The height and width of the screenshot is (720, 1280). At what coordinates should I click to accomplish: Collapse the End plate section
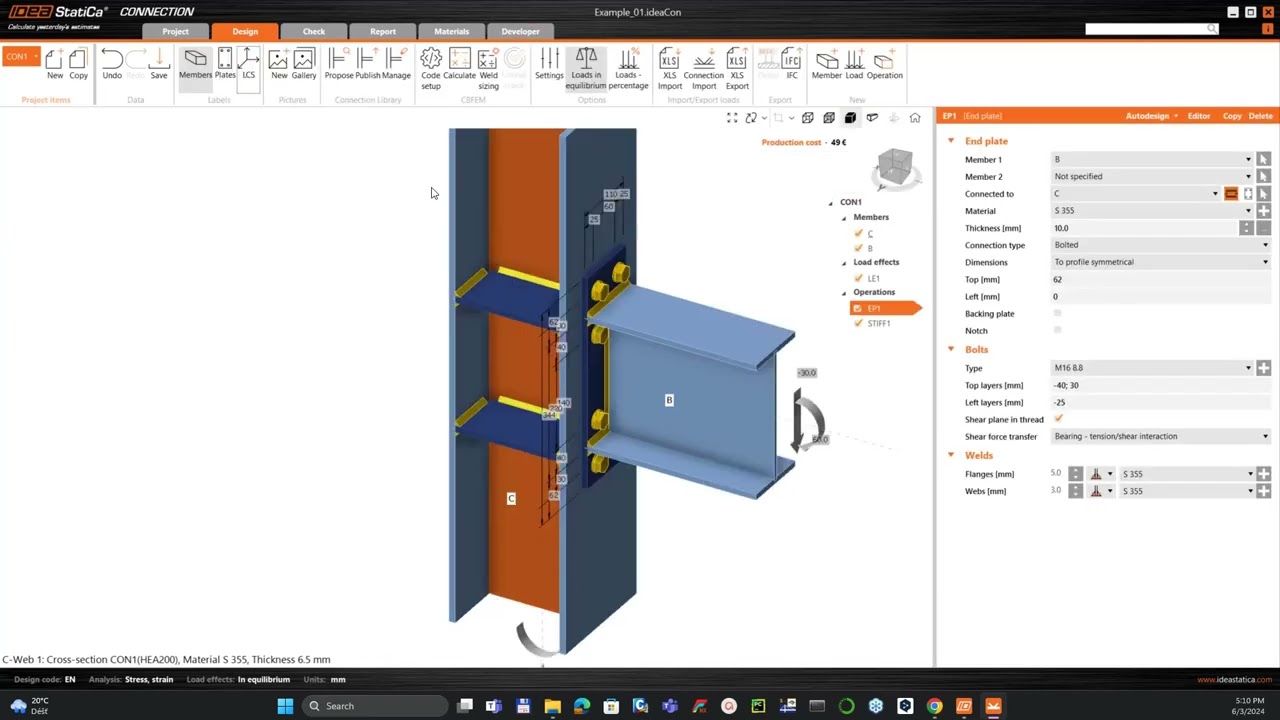tap(951, 141)
